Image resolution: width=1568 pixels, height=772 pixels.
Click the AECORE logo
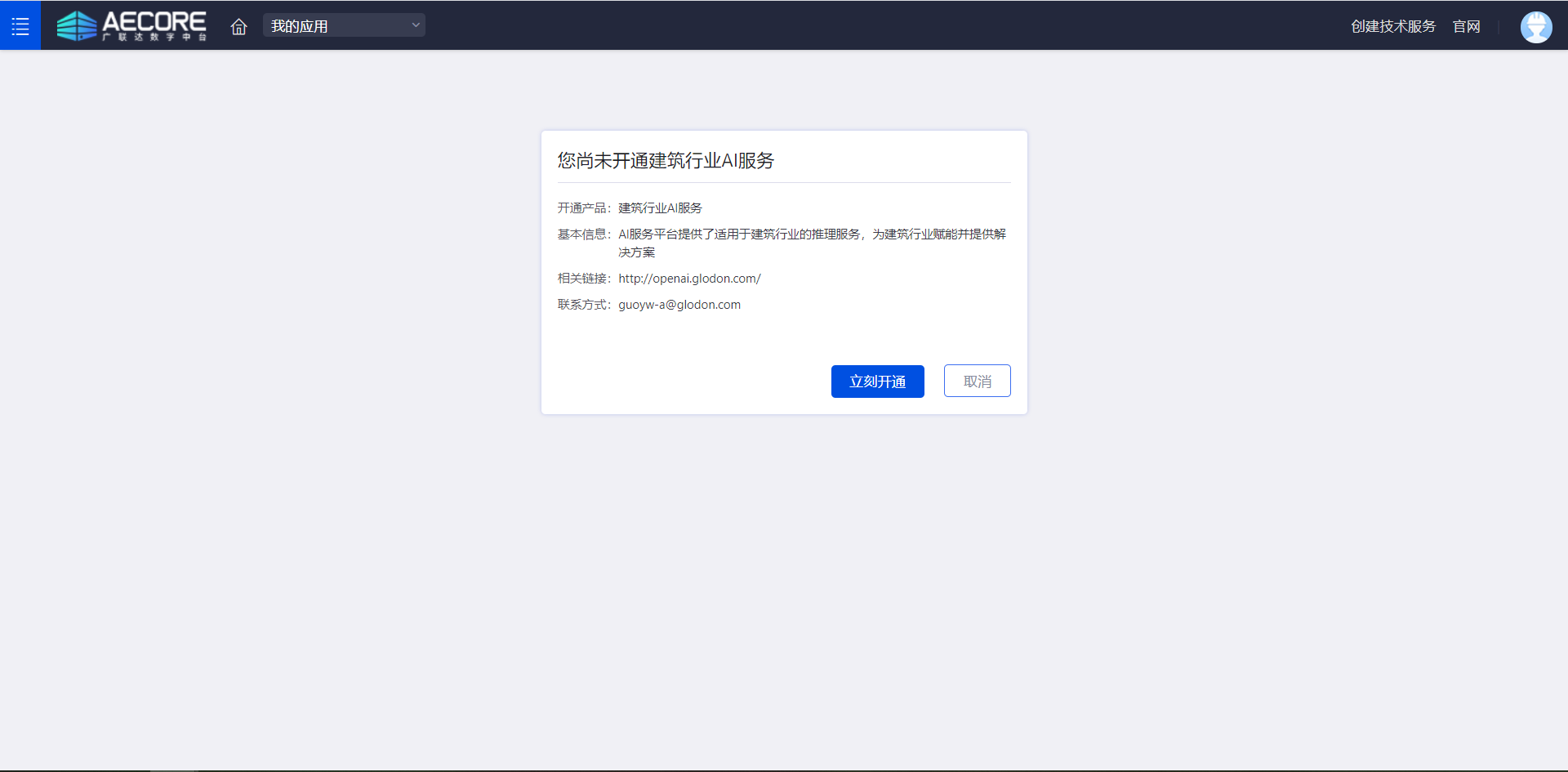[131, 23]
